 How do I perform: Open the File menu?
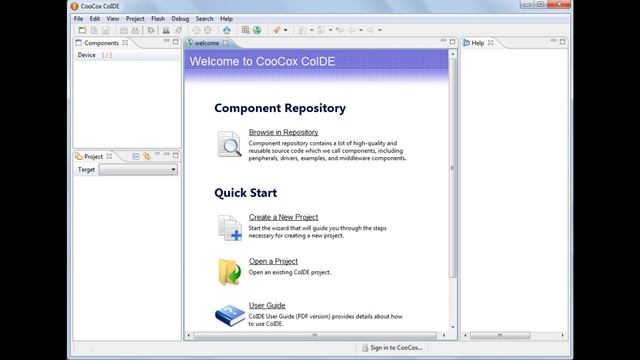pos(78,19)
